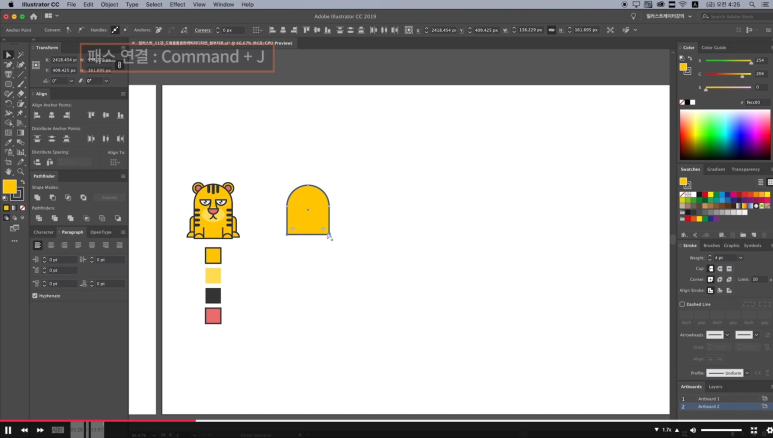The width and height of the screenshot is (773, 438).
Task: Select Butt Cap in Stroke panel
Action: pyautogui.click(x=710, y=269)
